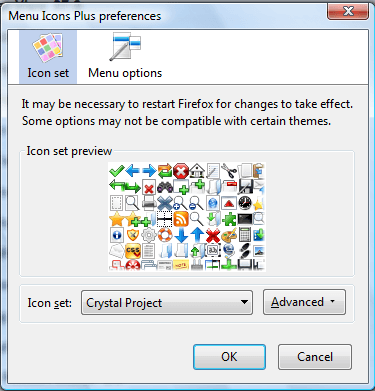Confirm preferences with OK
This screenshot has width=375, height=391.
coord(229,357)
